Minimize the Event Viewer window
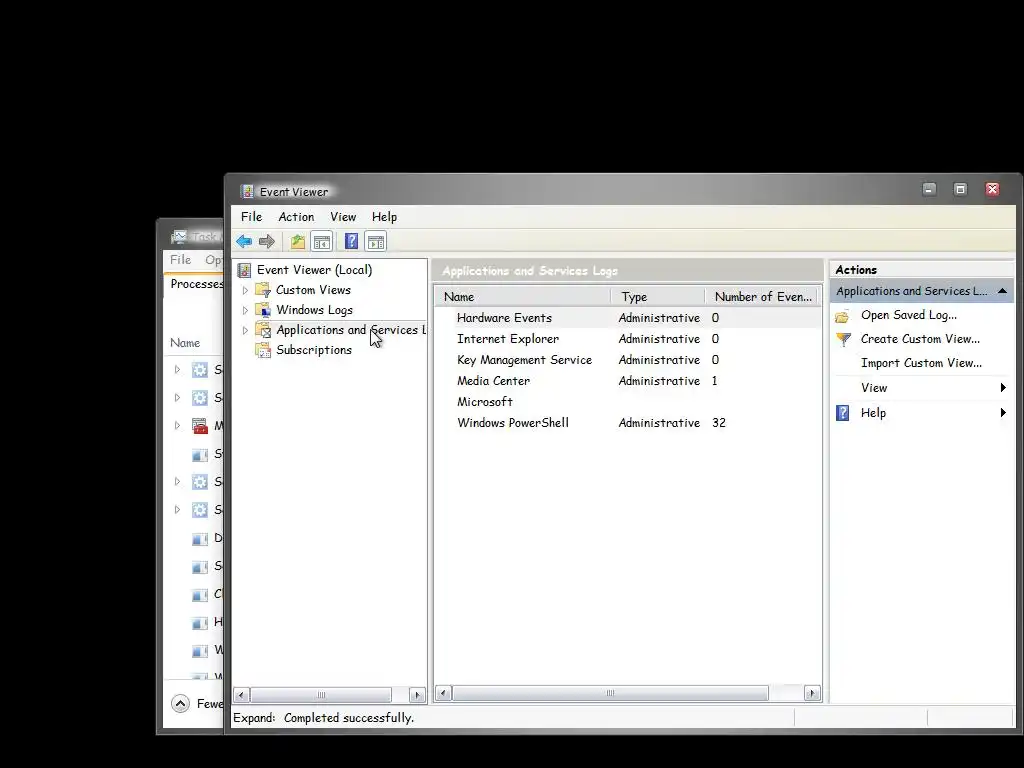Screen dimensions: 1024x768 pos(929,189)
